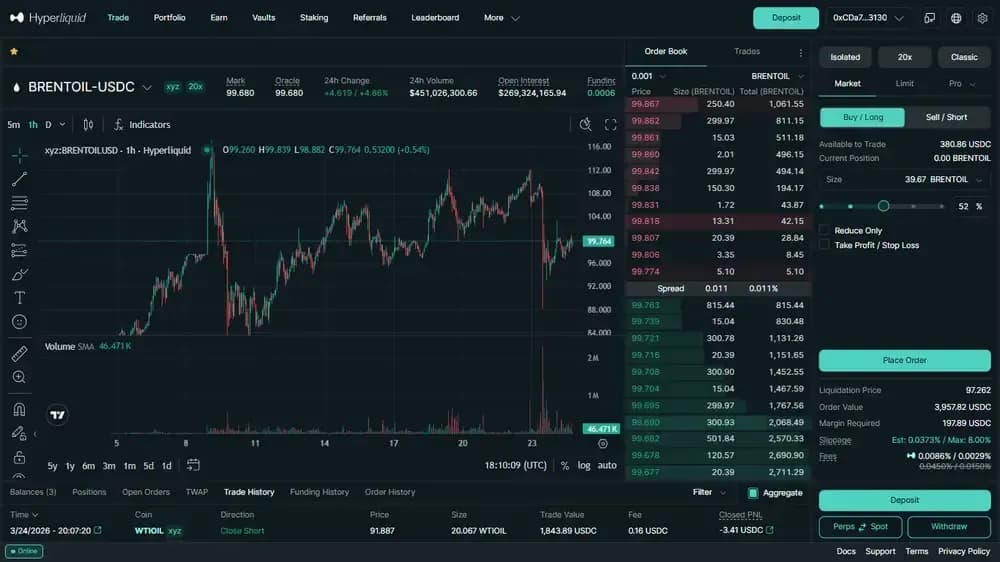Toggle stay-in-drawing-mode pencil lock

pos(19,433)
